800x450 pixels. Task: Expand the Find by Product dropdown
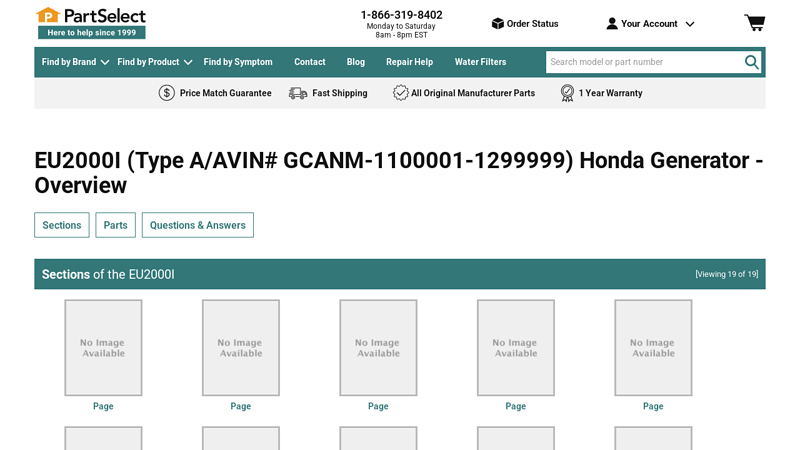coord(154,62)
